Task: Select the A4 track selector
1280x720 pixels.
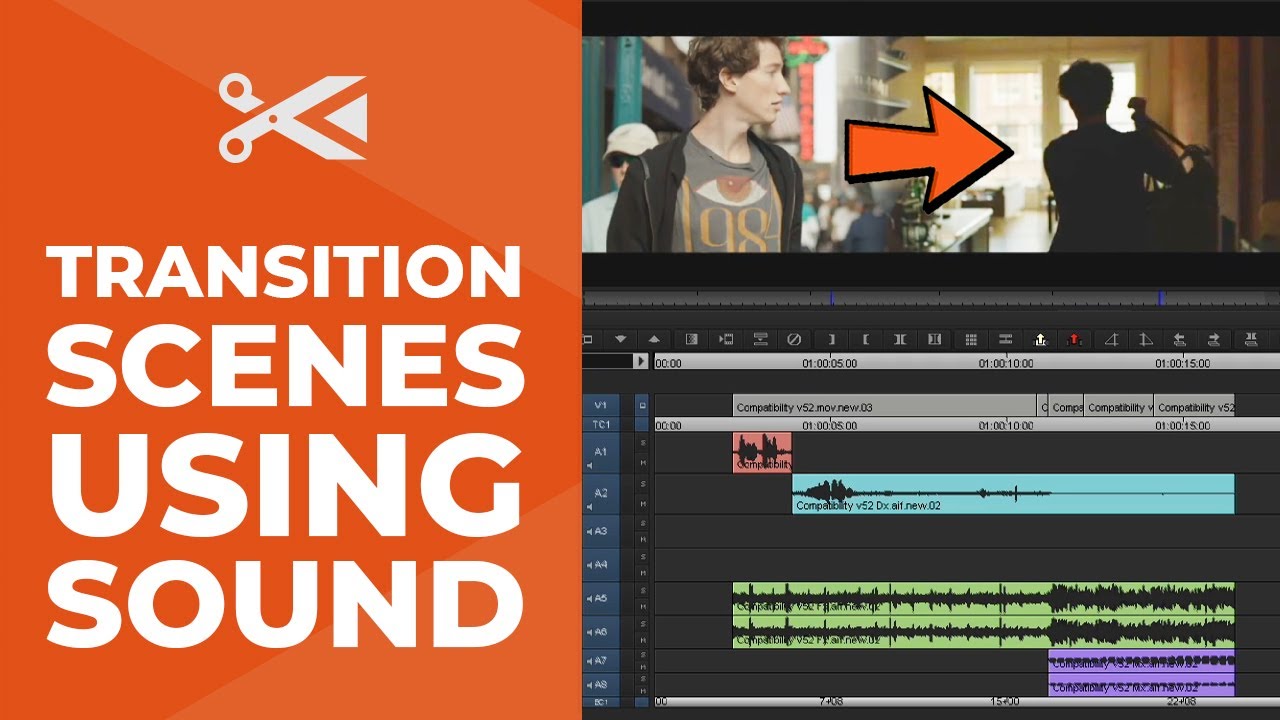Action: (x=600, y=565)
